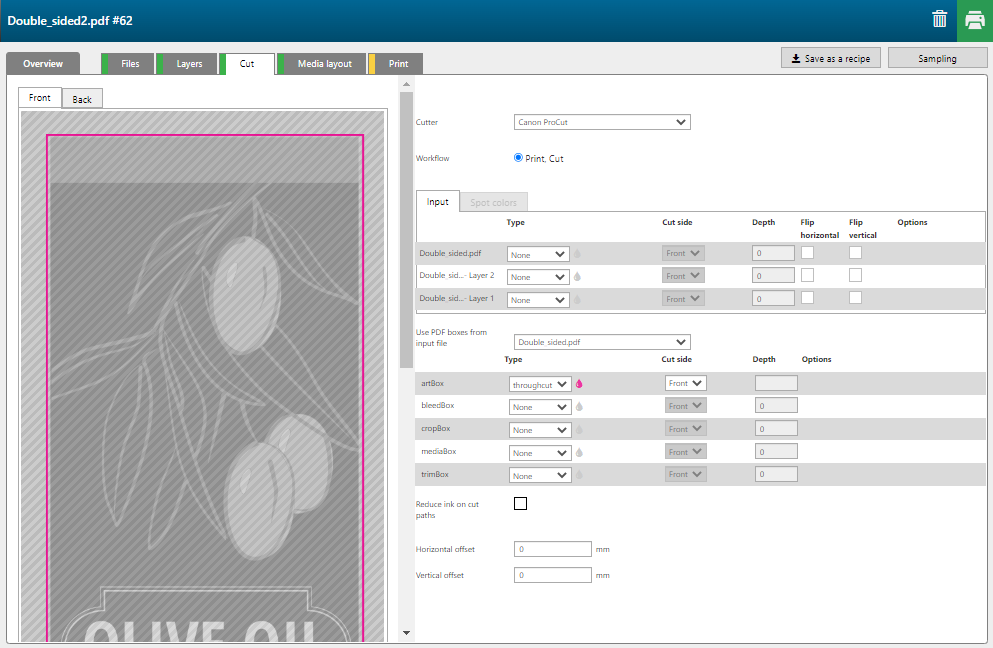Click into the Horizontal offset field

point(552,549)
